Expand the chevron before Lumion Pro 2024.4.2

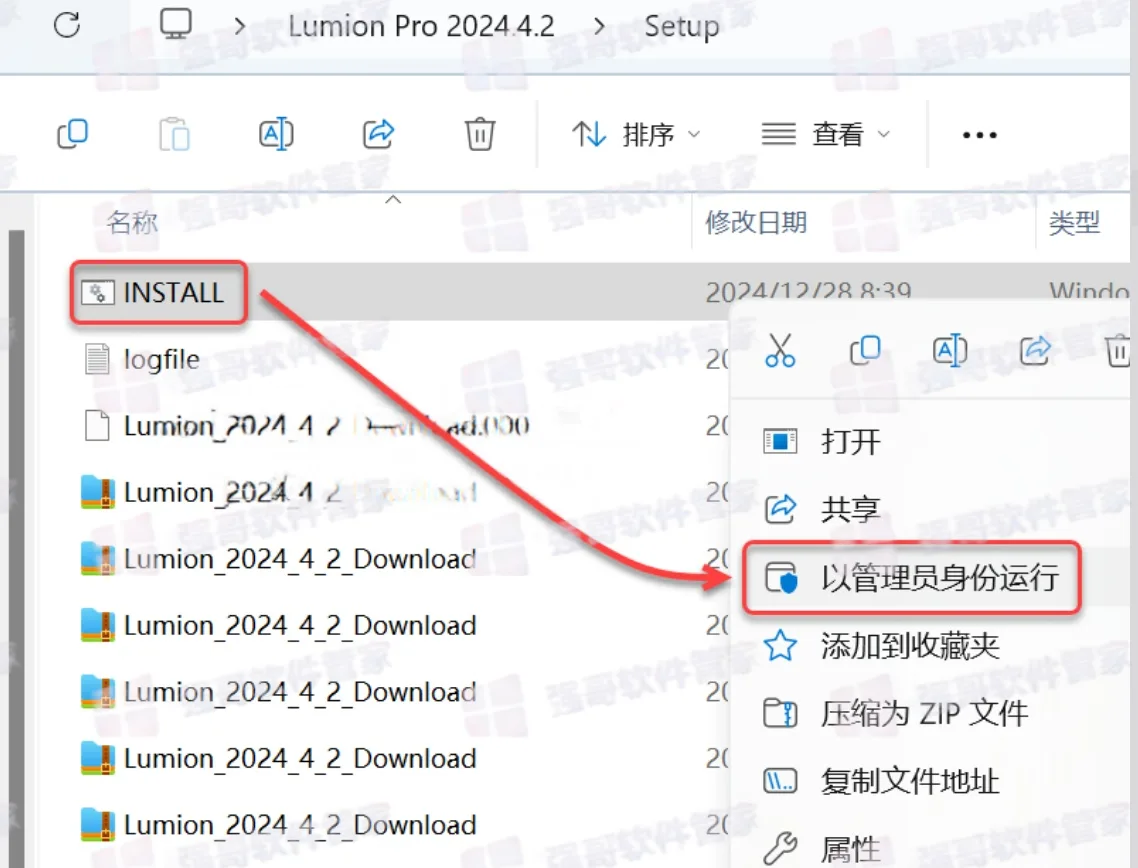(x=240, y=27)
